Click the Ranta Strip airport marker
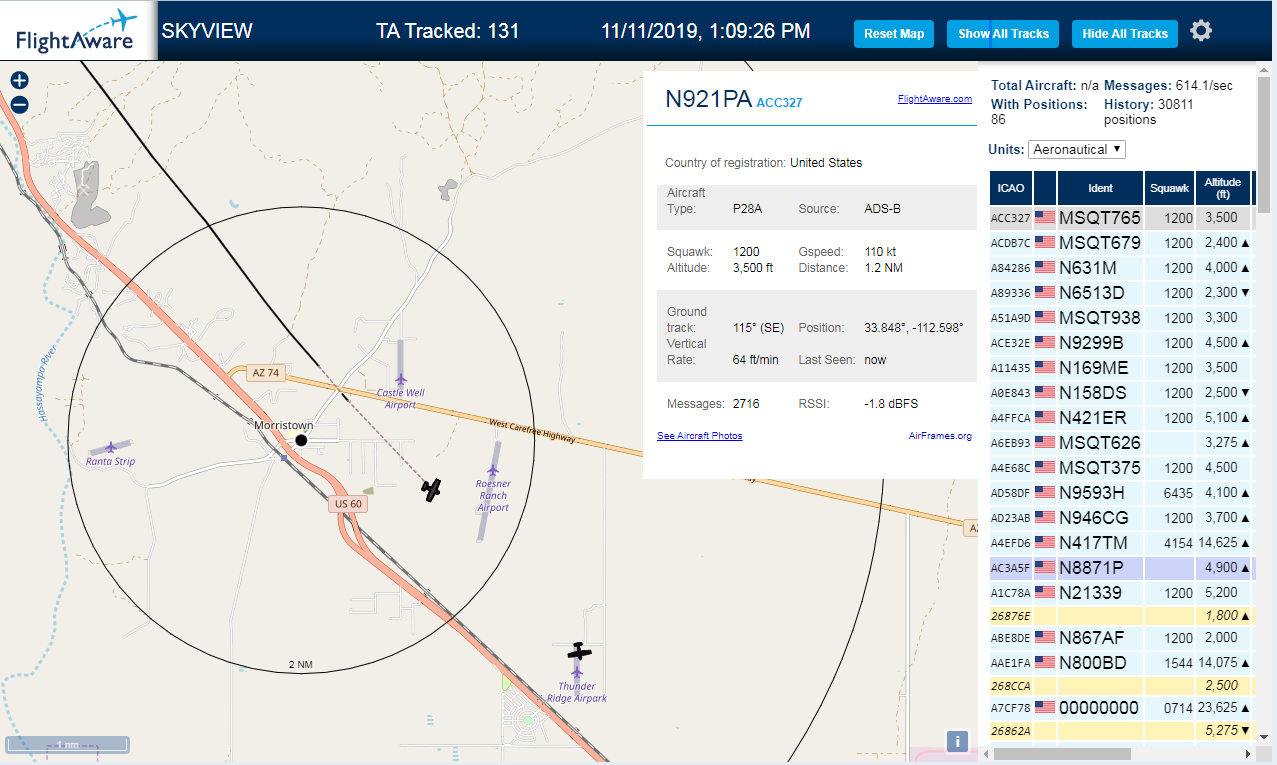 click(x=109, y=449)
